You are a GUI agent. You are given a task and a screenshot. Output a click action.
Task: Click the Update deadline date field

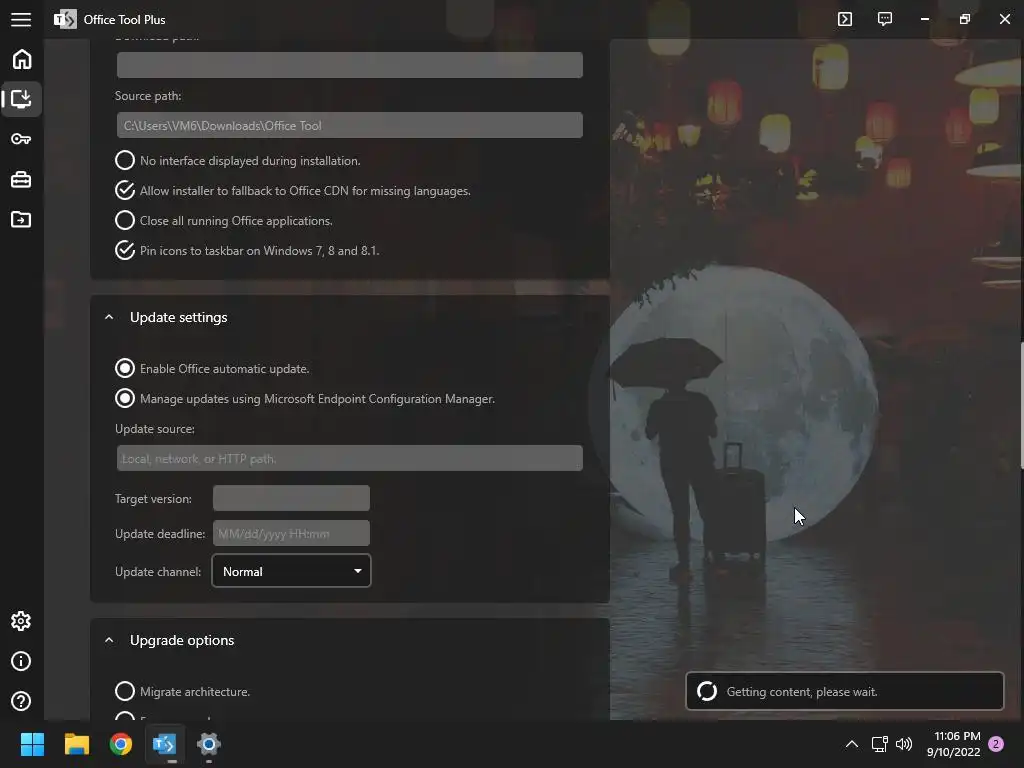291,534
